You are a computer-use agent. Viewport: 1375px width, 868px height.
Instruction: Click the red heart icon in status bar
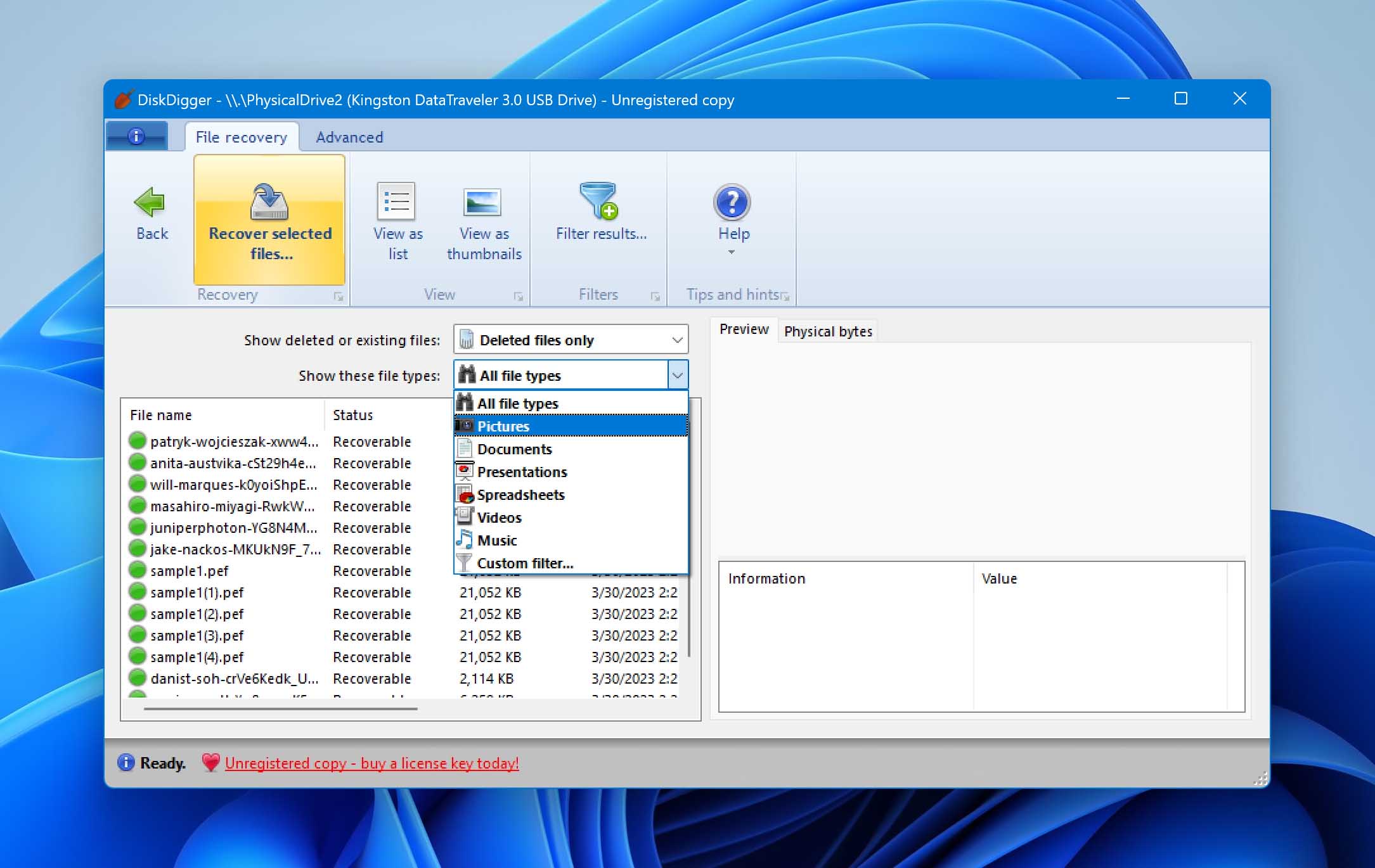pos(210,762)
